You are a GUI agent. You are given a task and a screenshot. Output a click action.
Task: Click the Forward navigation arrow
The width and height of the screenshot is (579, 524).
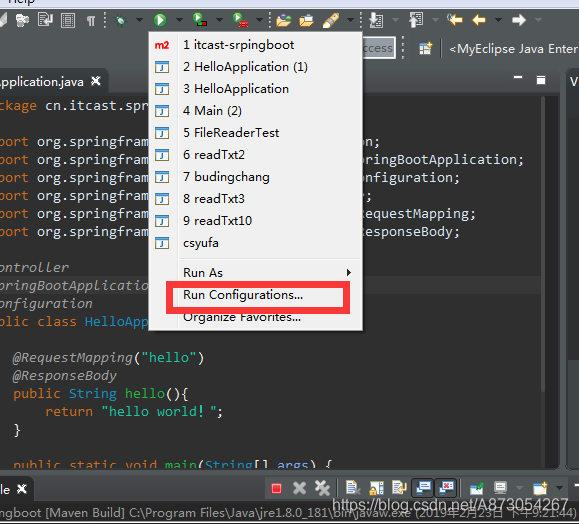point(519,20)
